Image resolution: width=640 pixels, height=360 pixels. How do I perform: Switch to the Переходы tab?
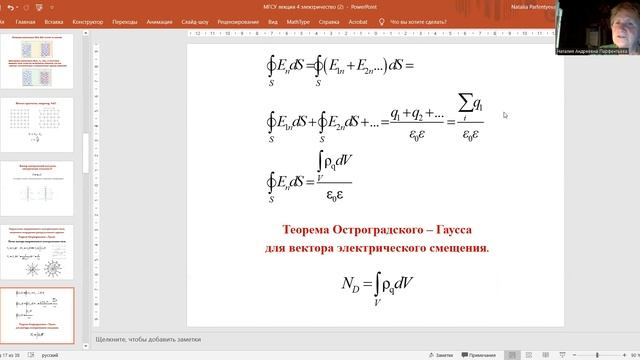(x=124, y=22)
